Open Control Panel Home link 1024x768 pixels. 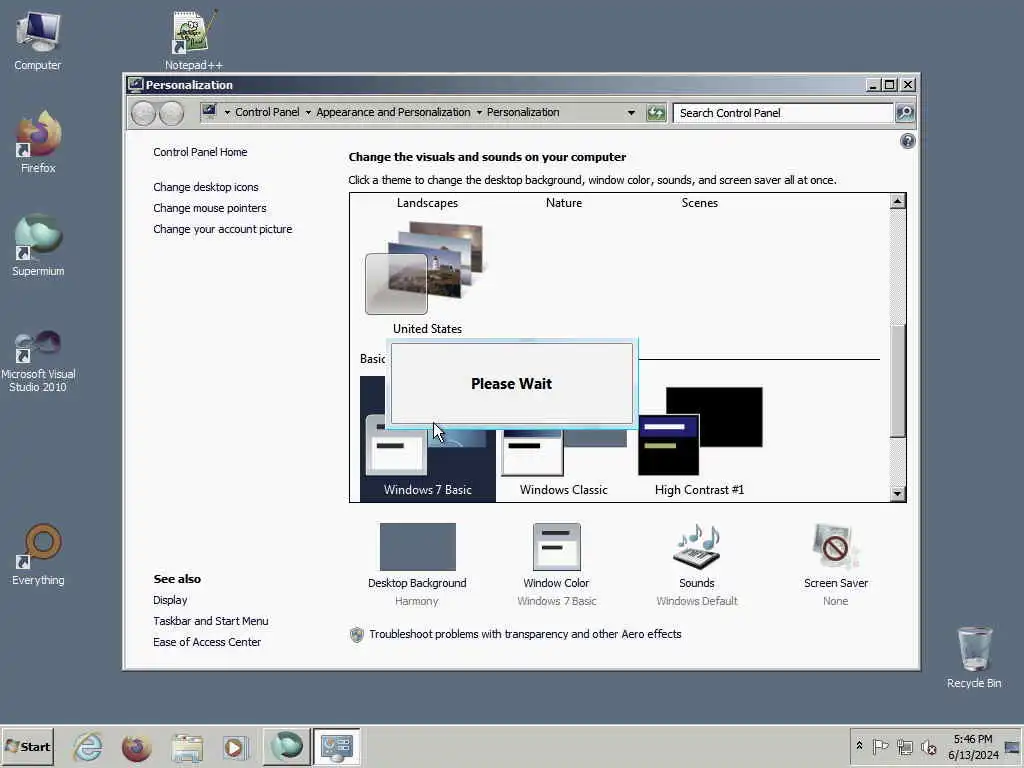(x=200, y=152)
